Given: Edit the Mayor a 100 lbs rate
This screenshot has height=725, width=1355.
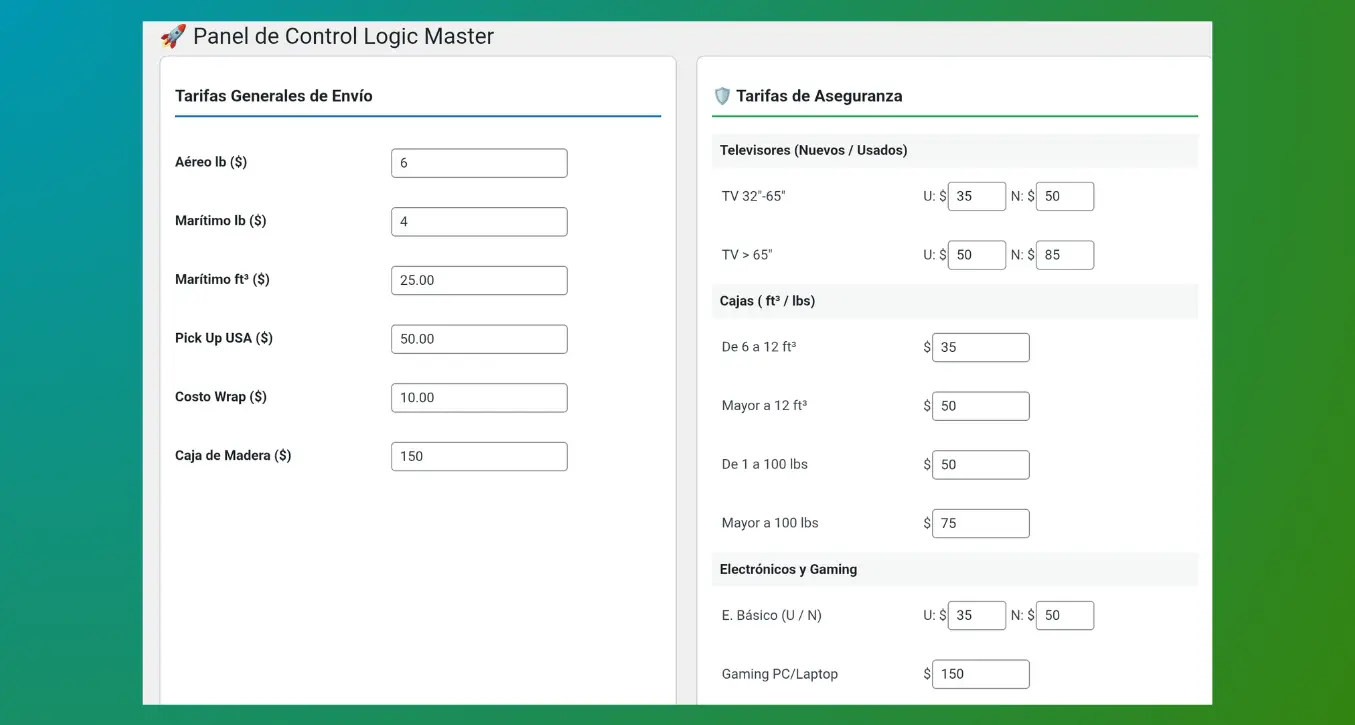Looking at the screenshot, I should (x=980, y=523).
